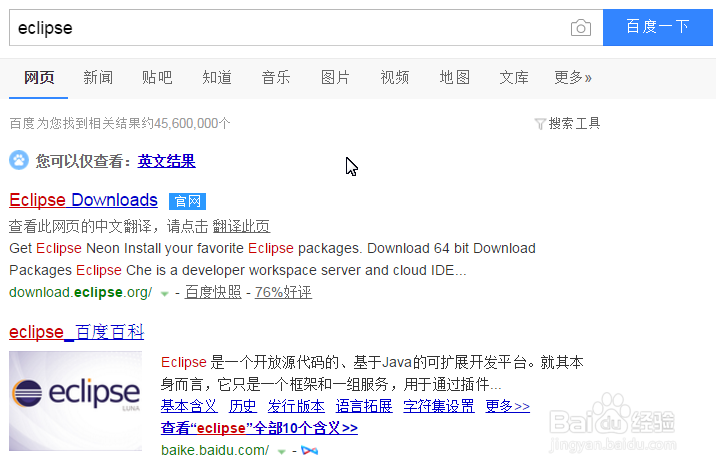
Task: Open the 百度快照 link
Action: pyautogui.click(x=213, y=292)
